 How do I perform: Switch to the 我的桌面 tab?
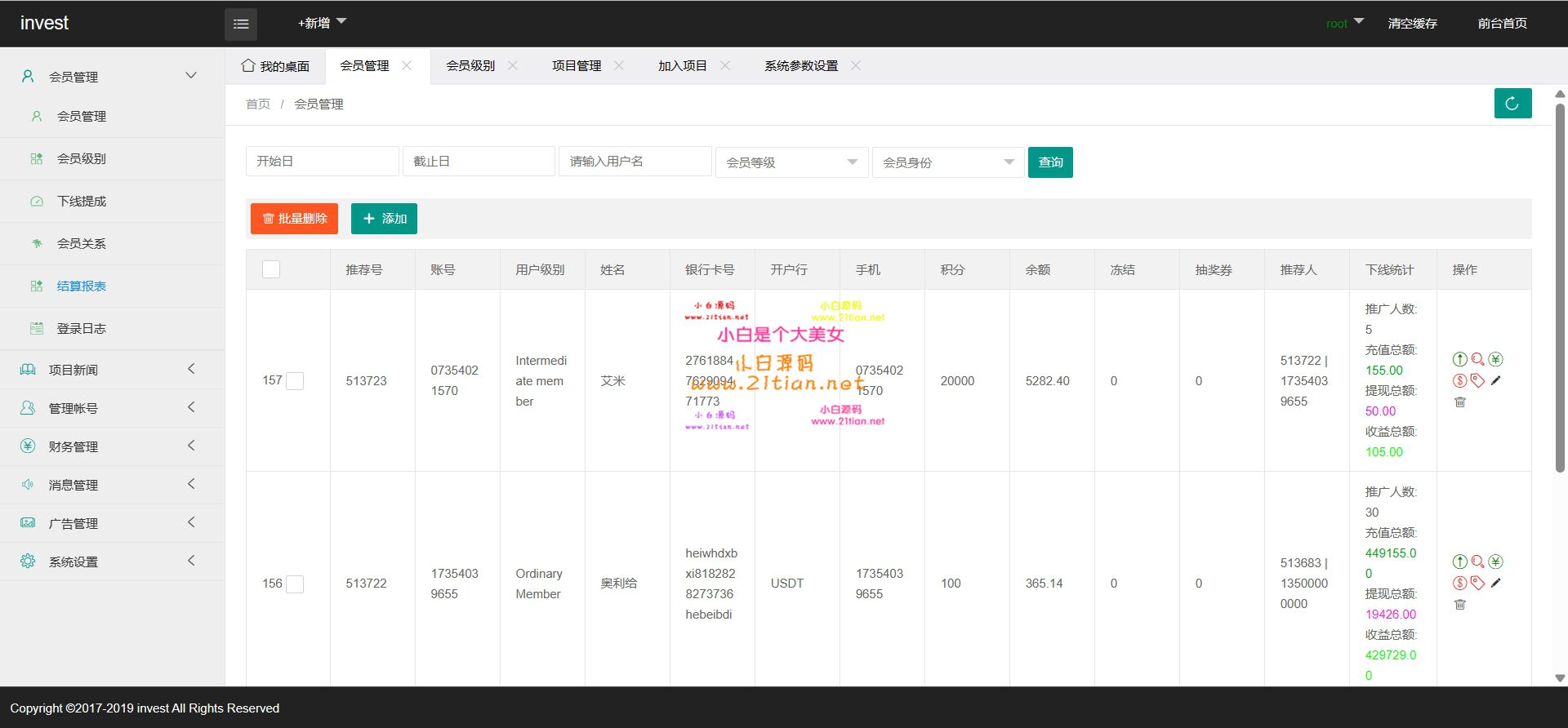275,66
